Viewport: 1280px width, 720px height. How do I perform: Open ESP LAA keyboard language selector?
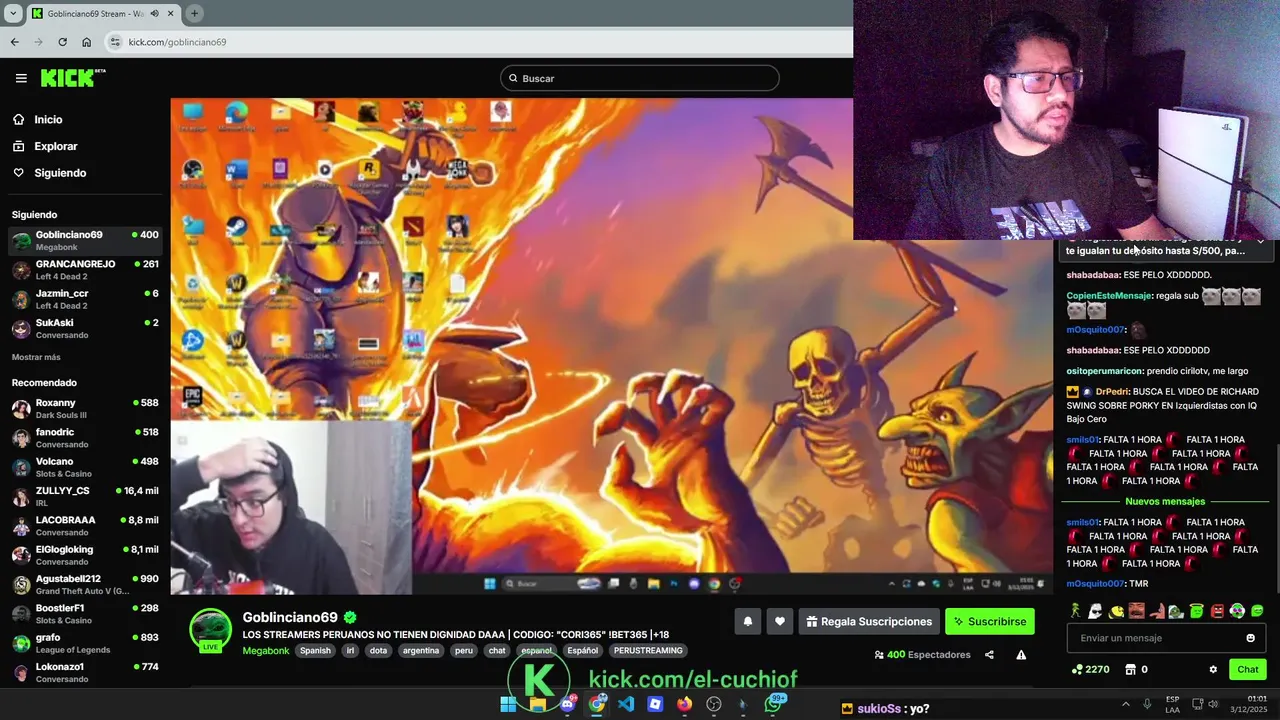1172,704
